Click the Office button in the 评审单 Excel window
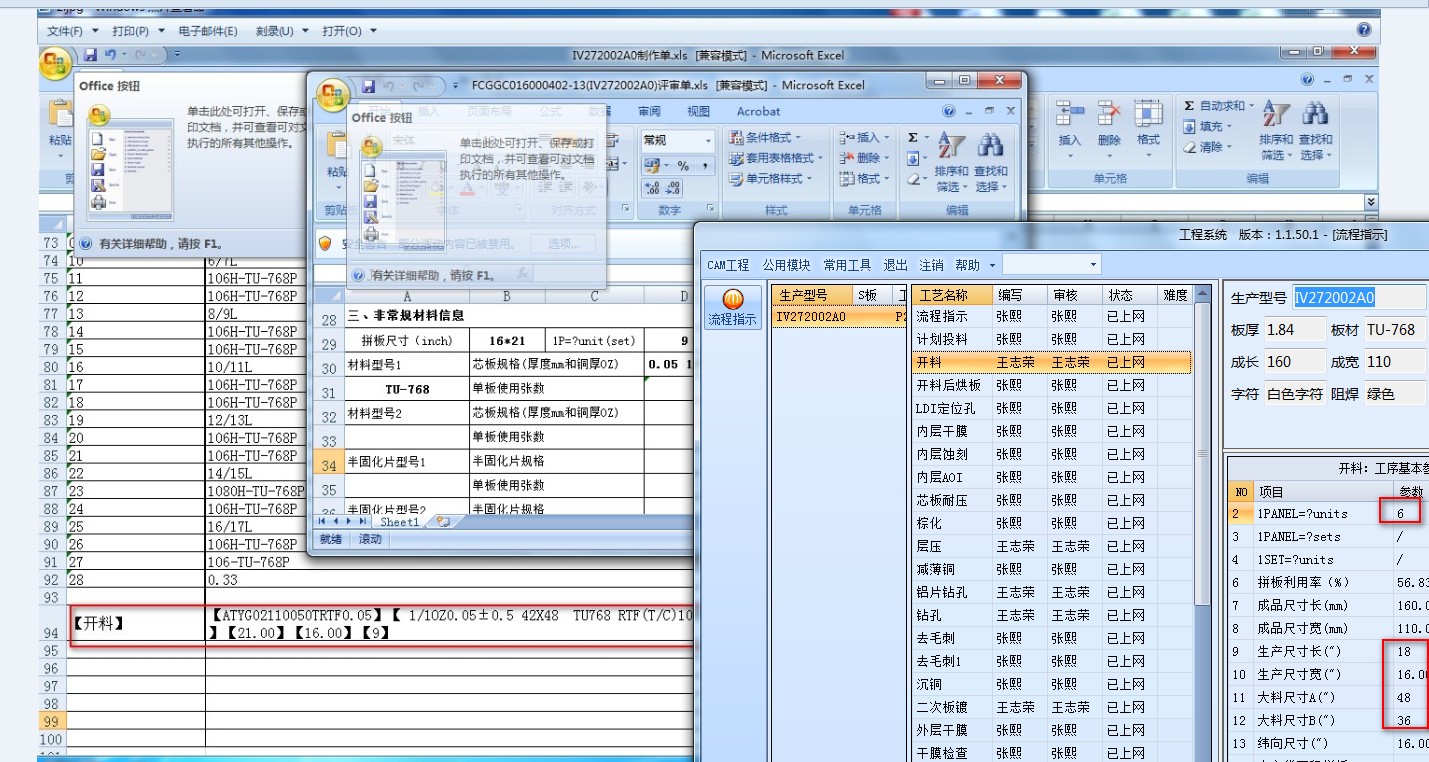 (332, 96)
